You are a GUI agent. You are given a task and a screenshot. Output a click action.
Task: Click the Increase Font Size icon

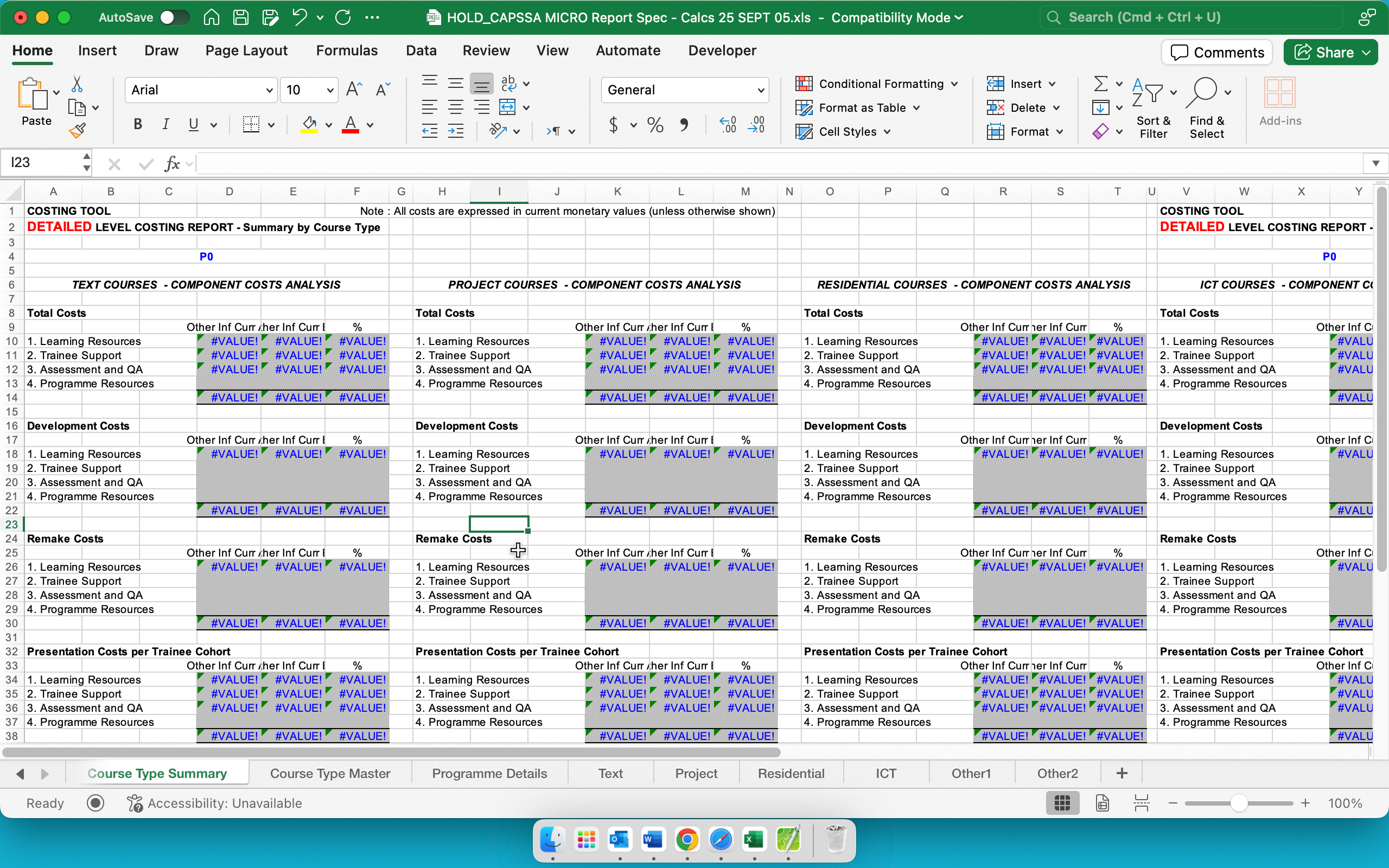pos(354,90)
